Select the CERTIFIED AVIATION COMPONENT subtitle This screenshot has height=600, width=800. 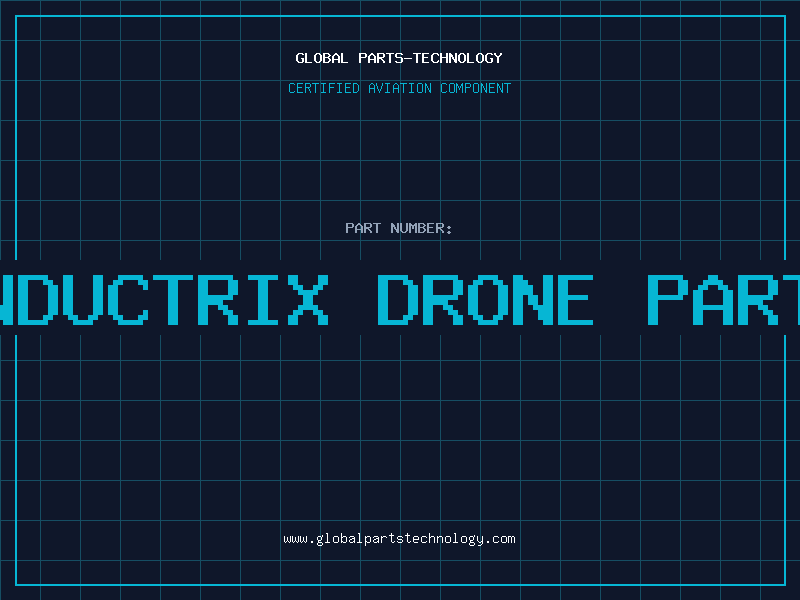coord(399,88)
